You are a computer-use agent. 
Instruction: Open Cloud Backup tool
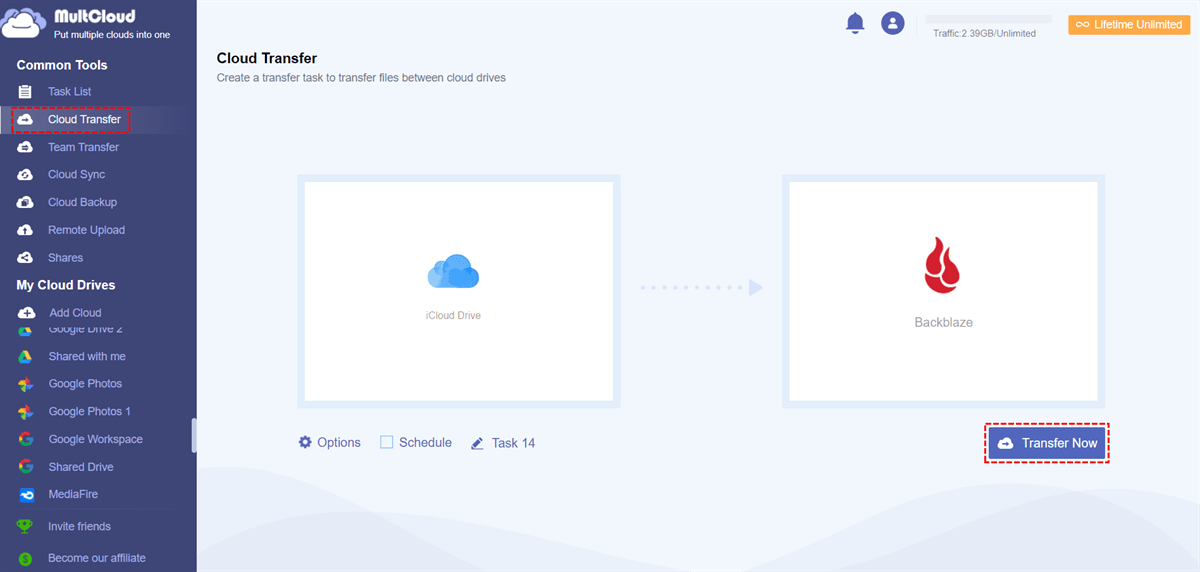[82, 202]
